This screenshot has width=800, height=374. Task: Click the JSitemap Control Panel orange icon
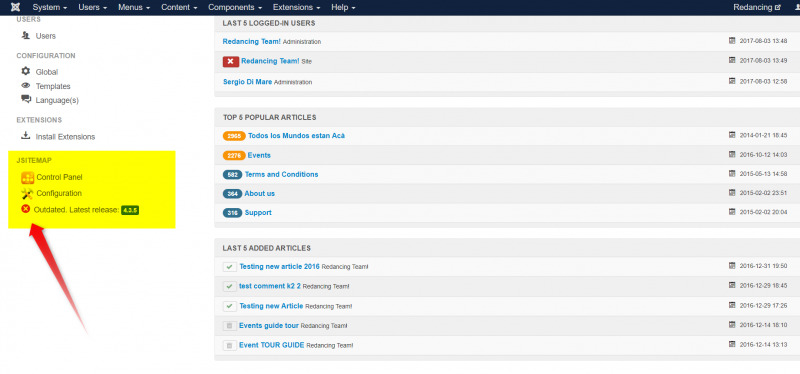27,178
